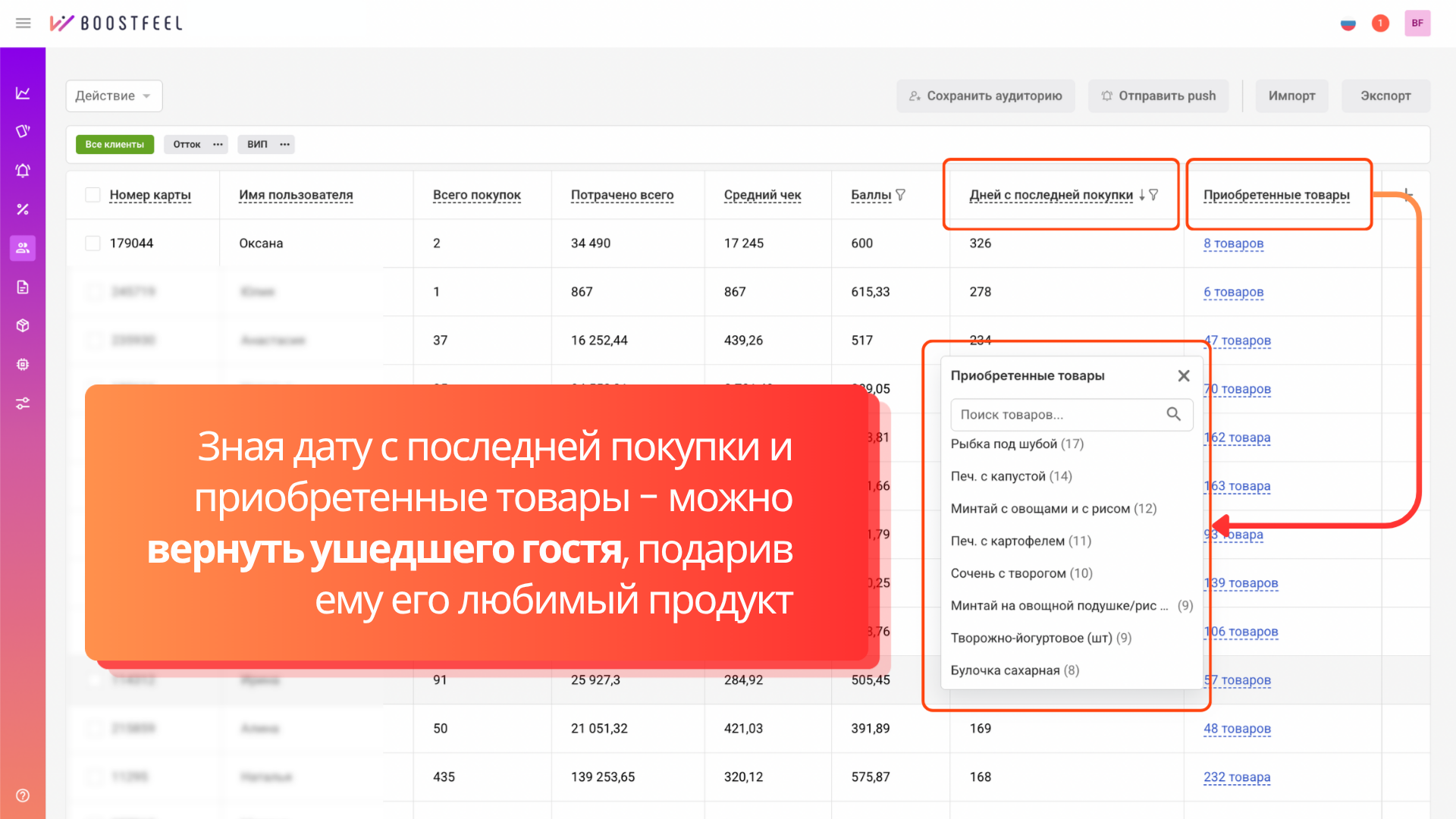Image resolution: width=1456 pixels, height=819 pixels.
Task: Toggle the select-all checkbox in table header
Action: click(93, 195)
